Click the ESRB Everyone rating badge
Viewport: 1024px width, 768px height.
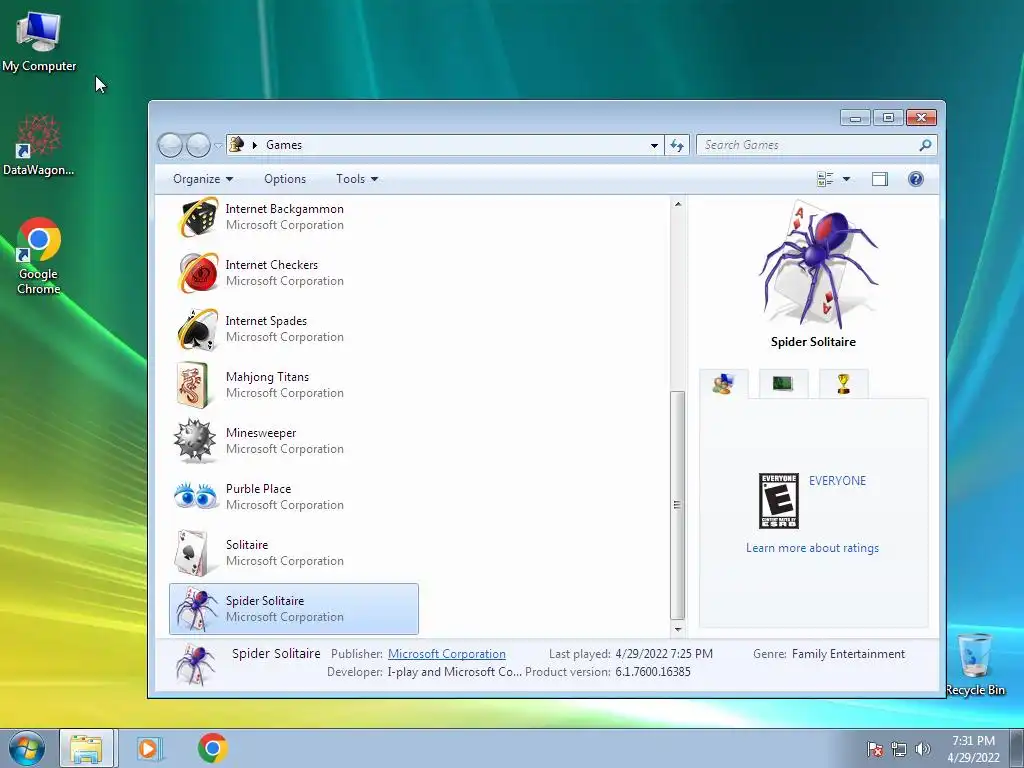(778, 501)
